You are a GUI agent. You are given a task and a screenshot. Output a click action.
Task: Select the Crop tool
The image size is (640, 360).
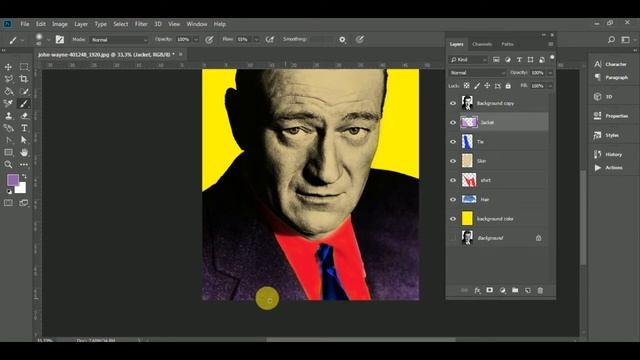click(24, 79)
